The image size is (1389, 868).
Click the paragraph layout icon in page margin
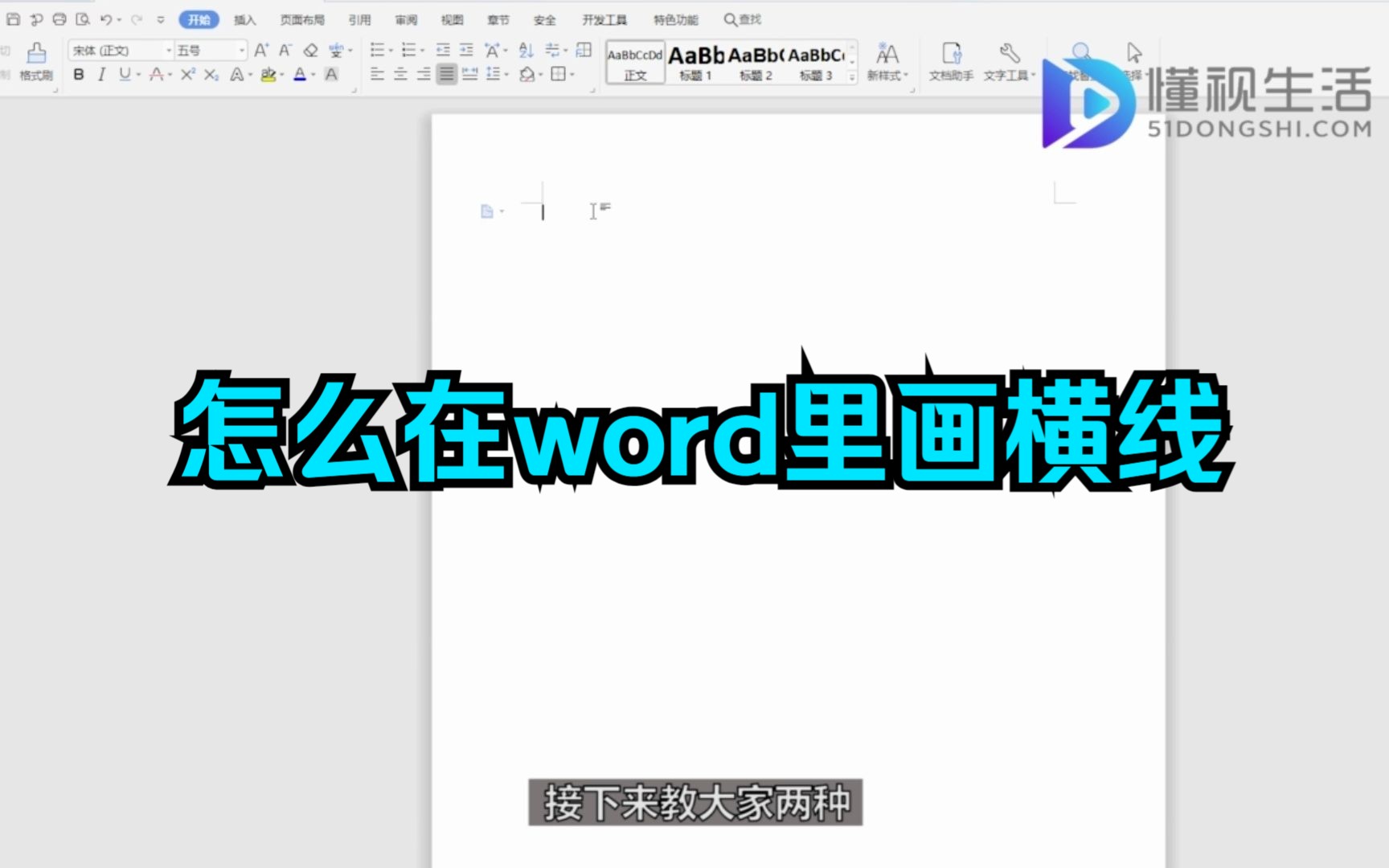click(x=487, y=211)
